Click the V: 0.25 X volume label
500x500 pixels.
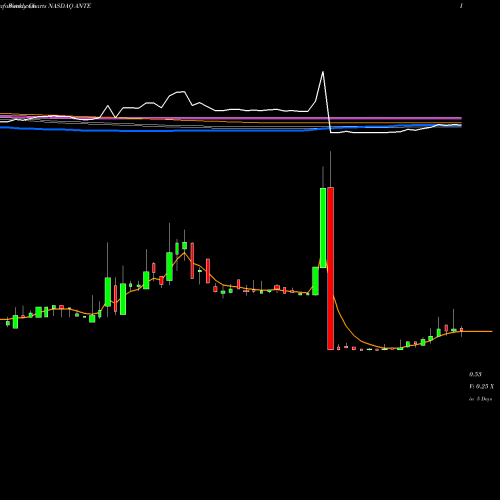tap(482, 386)
